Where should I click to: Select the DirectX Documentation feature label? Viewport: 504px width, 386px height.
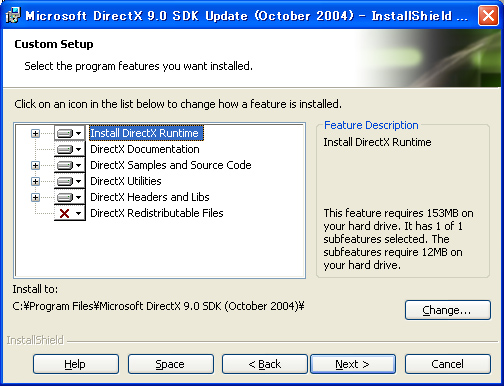tap(145, 149)
